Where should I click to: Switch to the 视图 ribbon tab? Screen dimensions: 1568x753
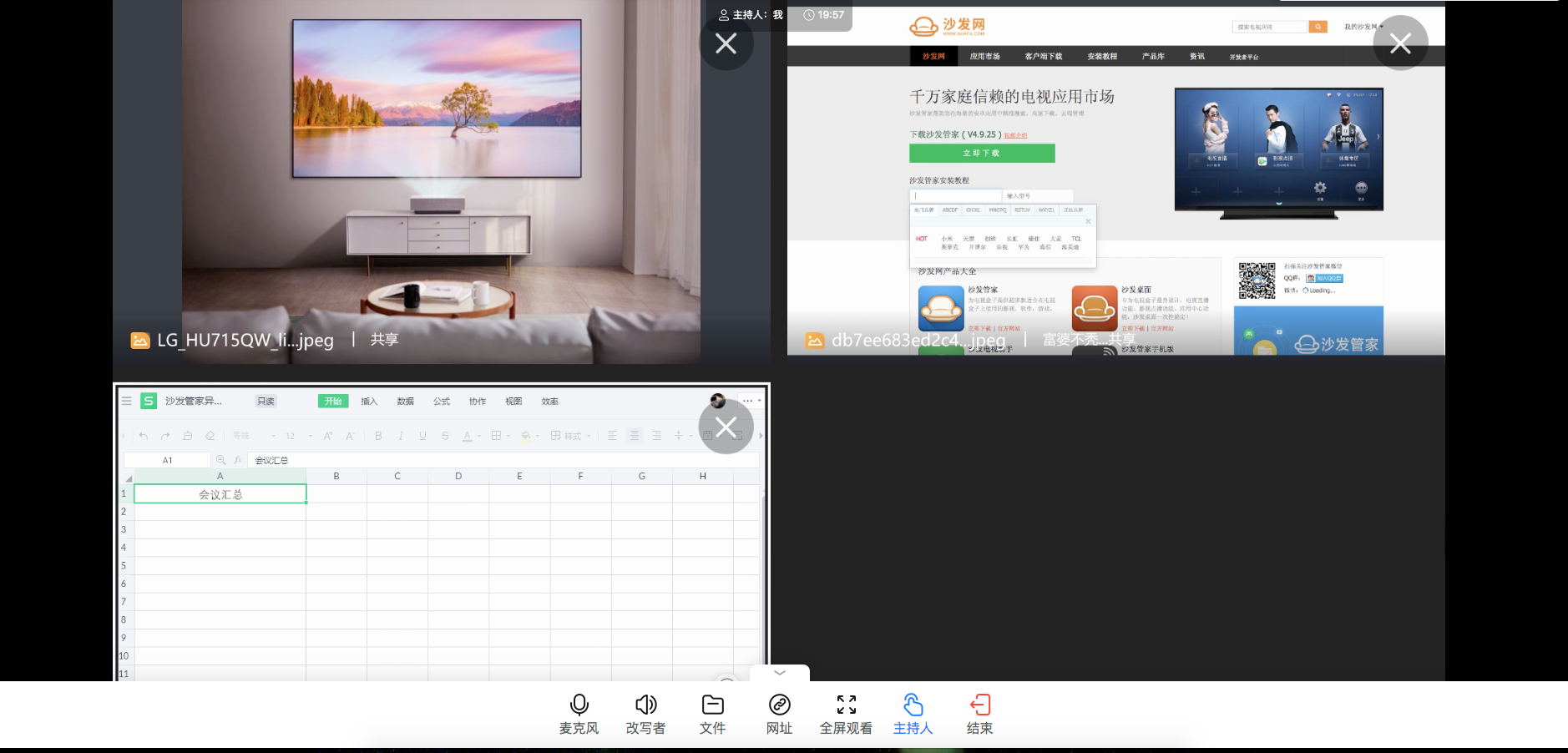pyautogui.click(x=513, y=402)
